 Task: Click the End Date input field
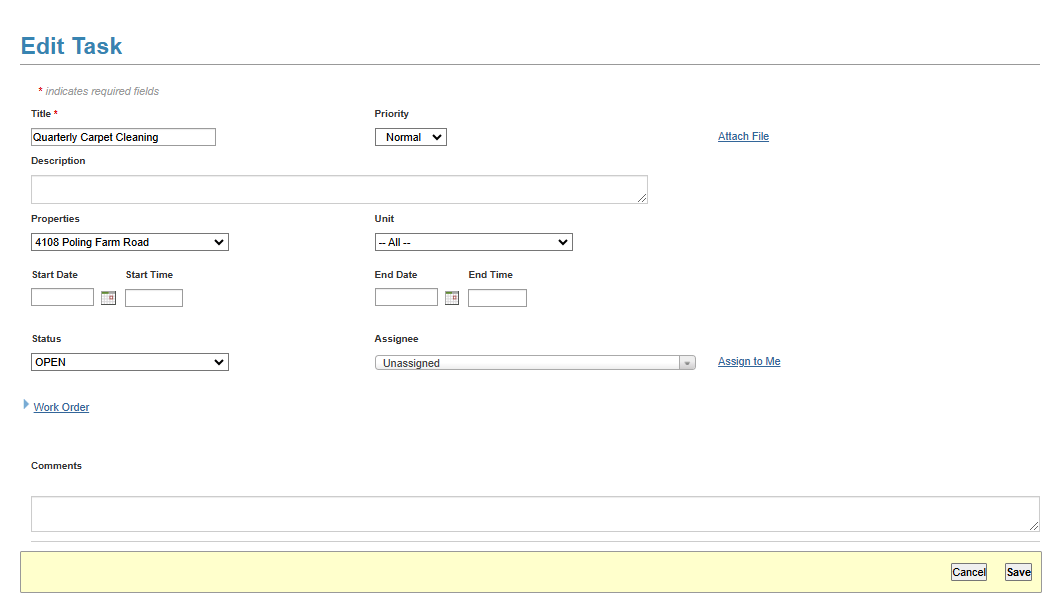pos(406,298)
